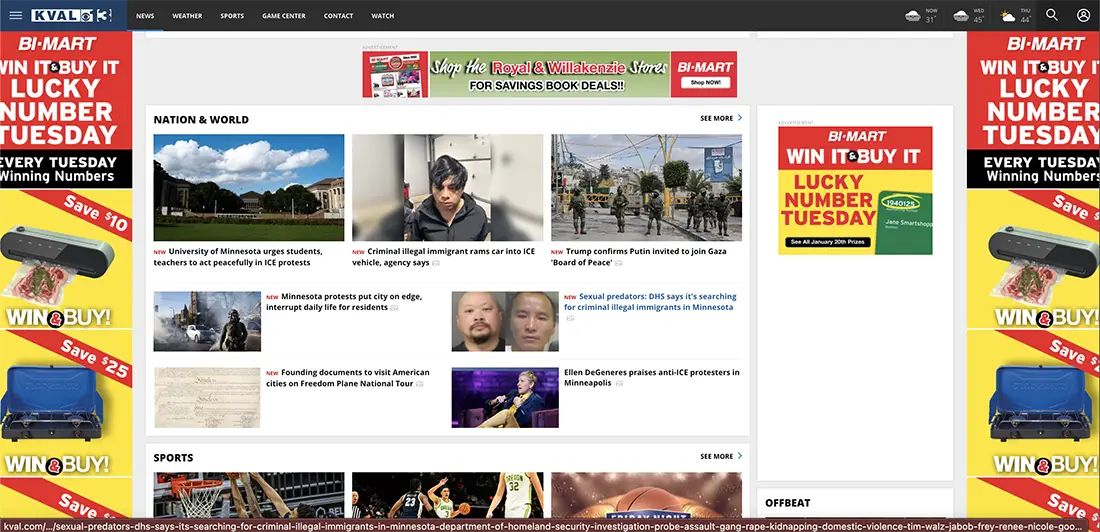Click gallery icon beside Ellen DeGeneres headline
The height and width of the screenshot is (532, 1100).
pyautogui.click(x=619, y=384)
